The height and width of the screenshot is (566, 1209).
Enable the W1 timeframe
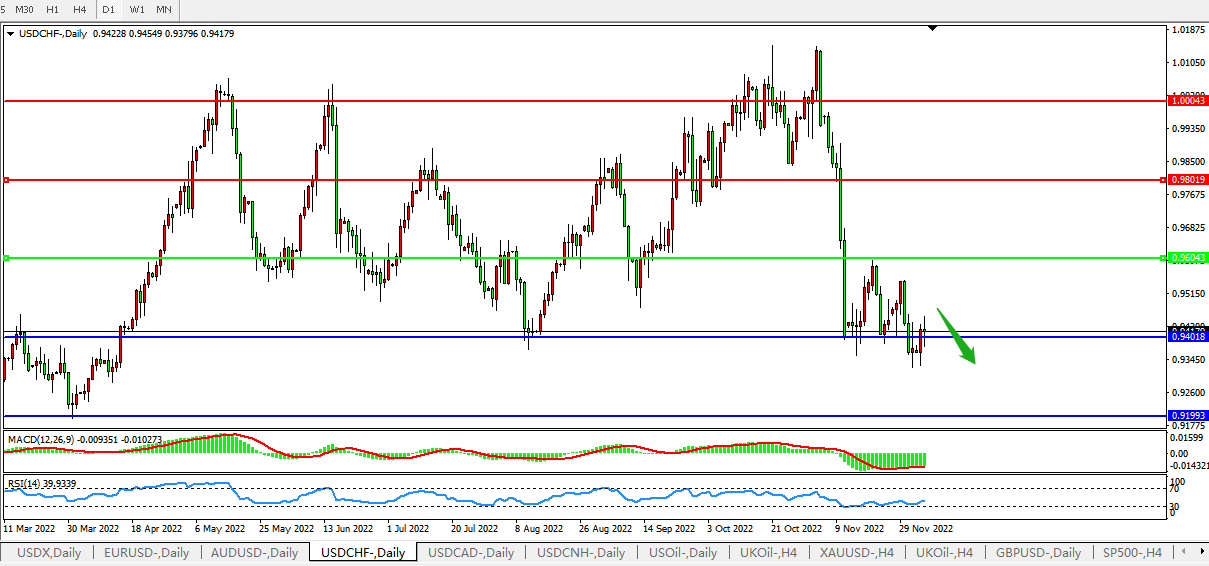[137, 9]
